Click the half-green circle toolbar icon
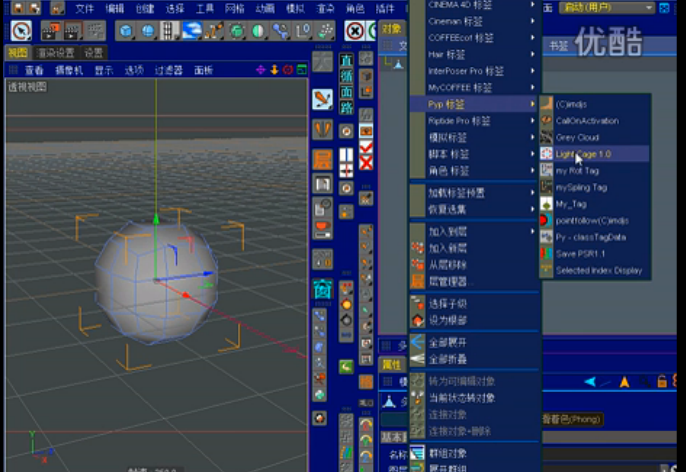The width and height of the screenshot is (686, 472). pos(259,31)
